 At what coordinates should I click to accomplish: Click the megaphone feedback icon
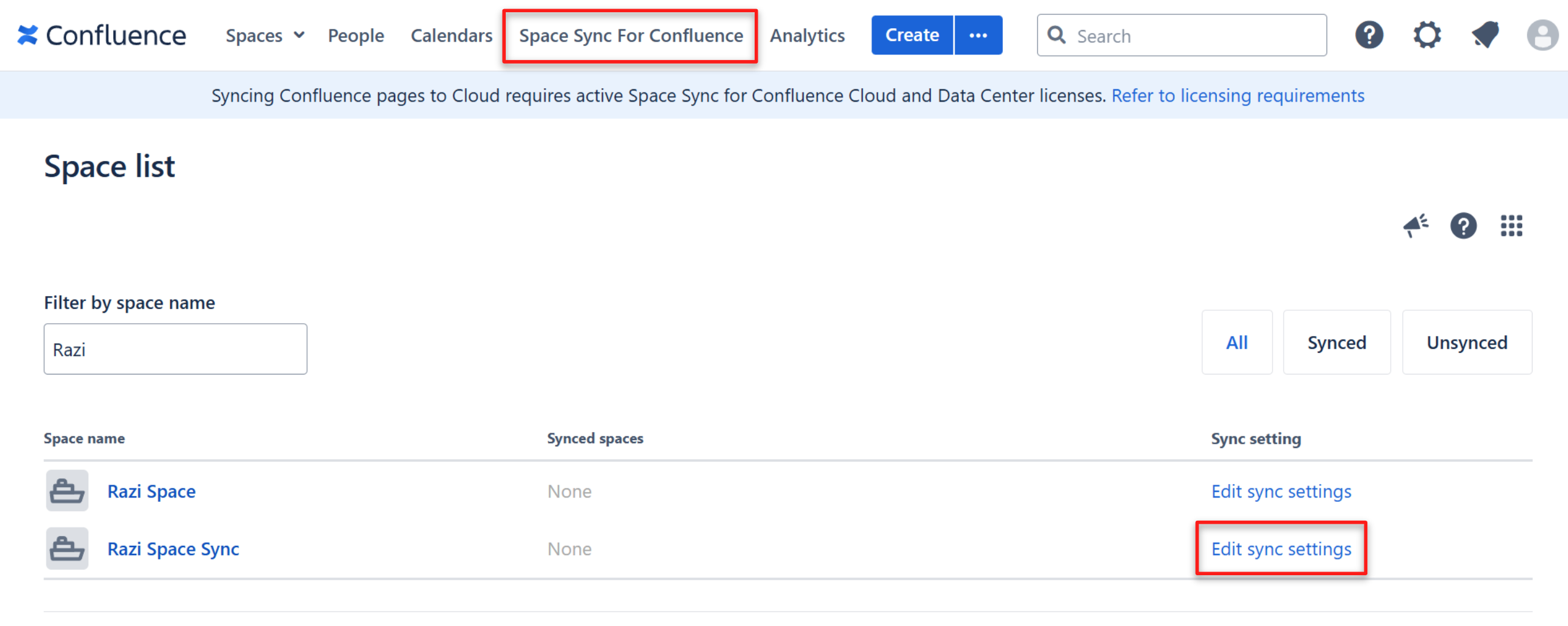coord(1415,226)
